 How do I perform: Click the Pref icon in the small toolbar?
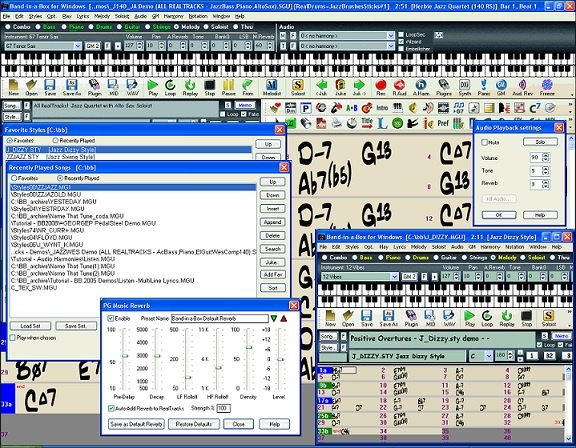(443, 123)
